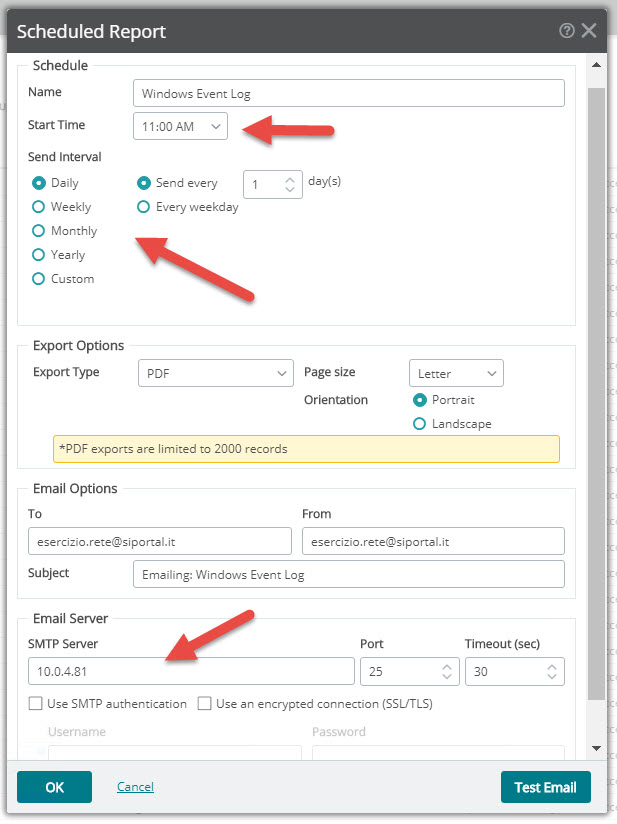Click the OK button
This screenshot has width=617, height=824.
coord(55,787)
